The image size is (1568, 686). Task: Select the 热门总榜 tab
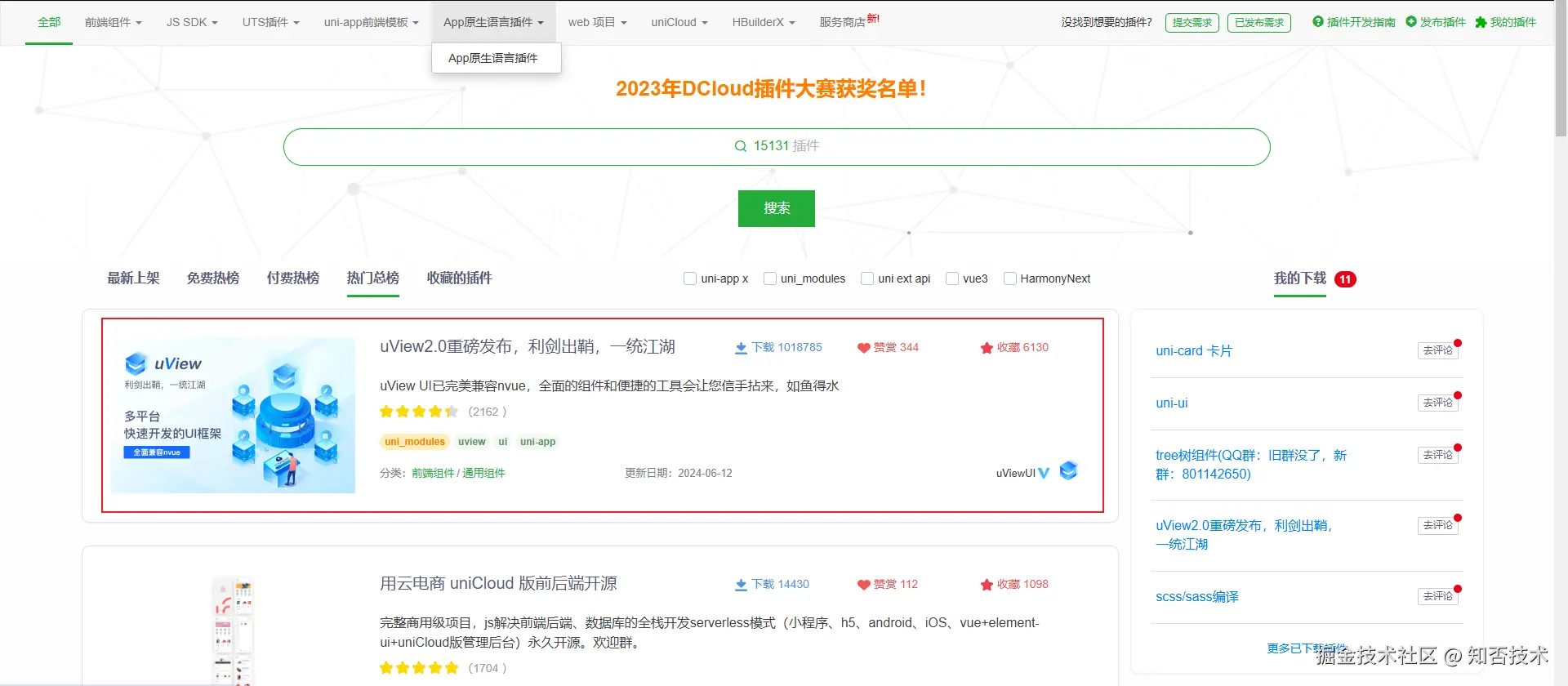pos(373,278)
